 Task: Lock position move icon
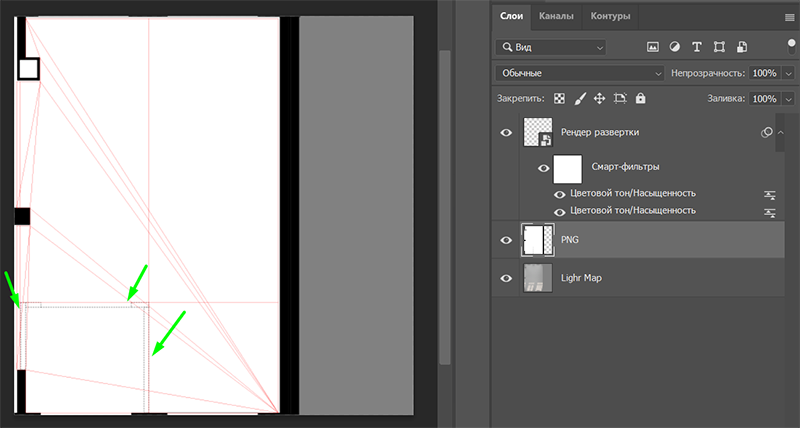[x=599, y=98]
